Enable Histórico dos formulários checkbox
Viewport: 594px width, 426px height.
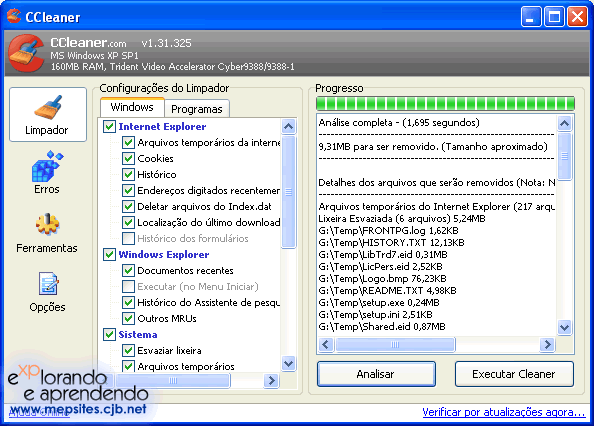coord(128,238)
